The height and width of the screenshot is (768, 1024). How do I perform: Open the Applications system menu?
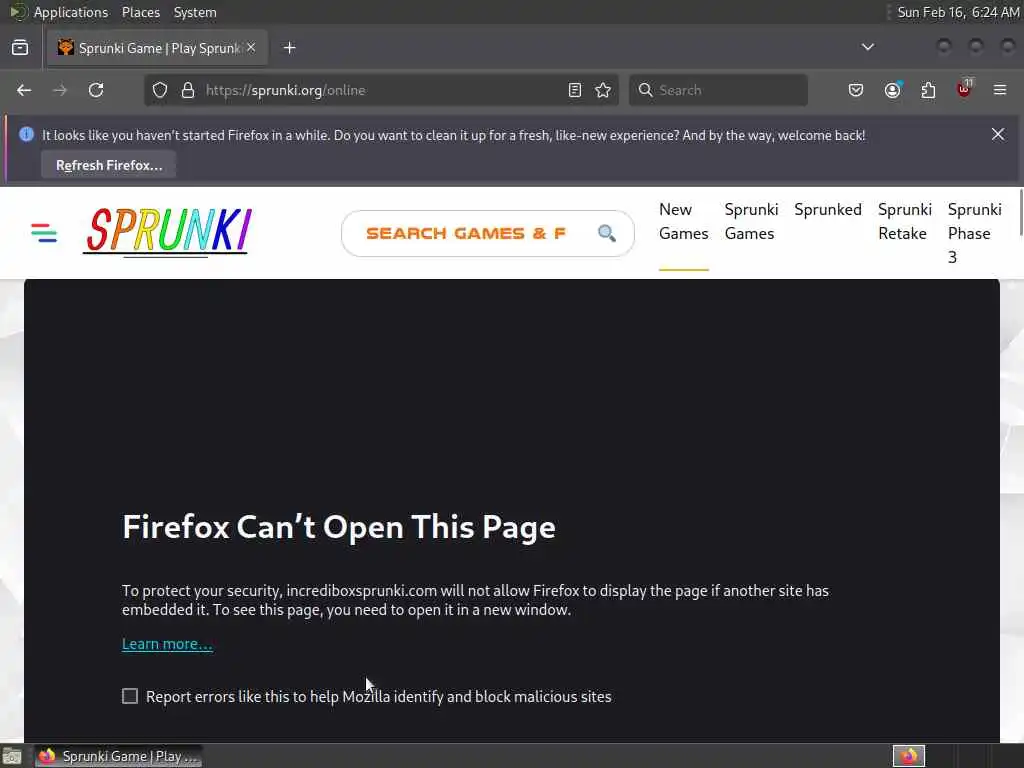(x=71, y=12)
